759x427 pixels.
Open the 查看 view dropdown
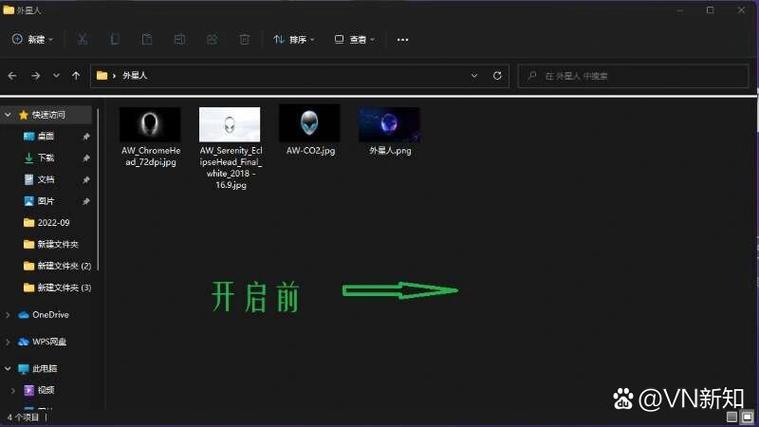tap(355, 39)
